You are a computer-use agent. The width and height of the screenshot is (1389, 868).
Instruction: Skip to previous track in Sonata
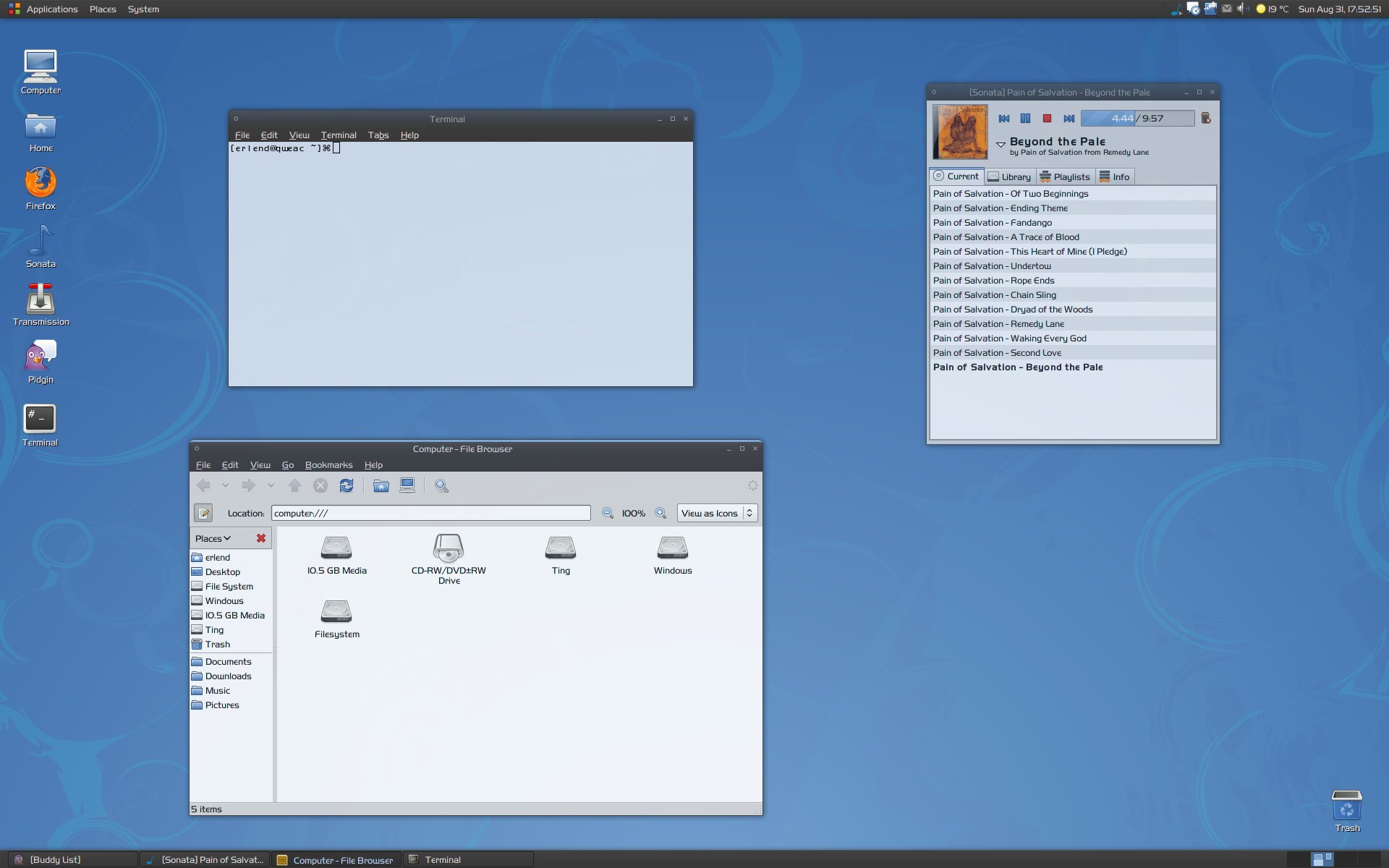click(1003, 119)
